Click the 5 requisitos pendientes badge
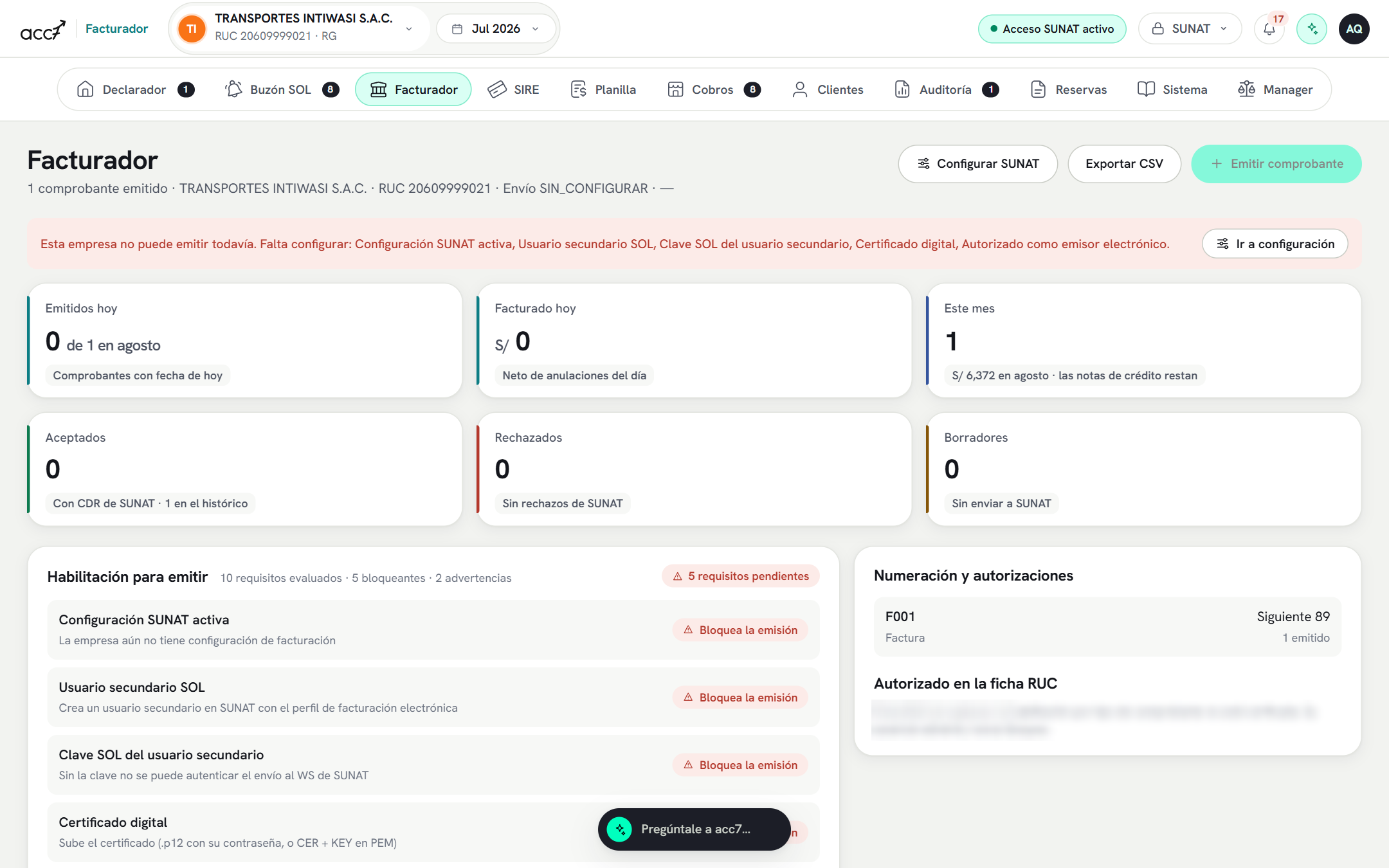 point(741,576)
